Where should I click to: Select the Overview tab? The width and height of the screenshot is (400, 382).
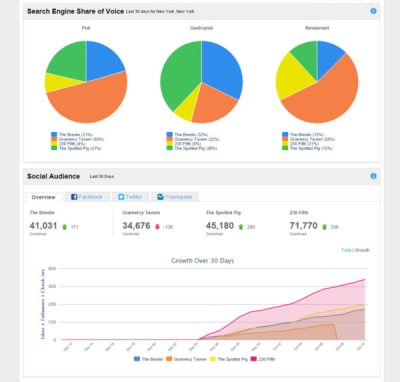click(x=44, y=197)
